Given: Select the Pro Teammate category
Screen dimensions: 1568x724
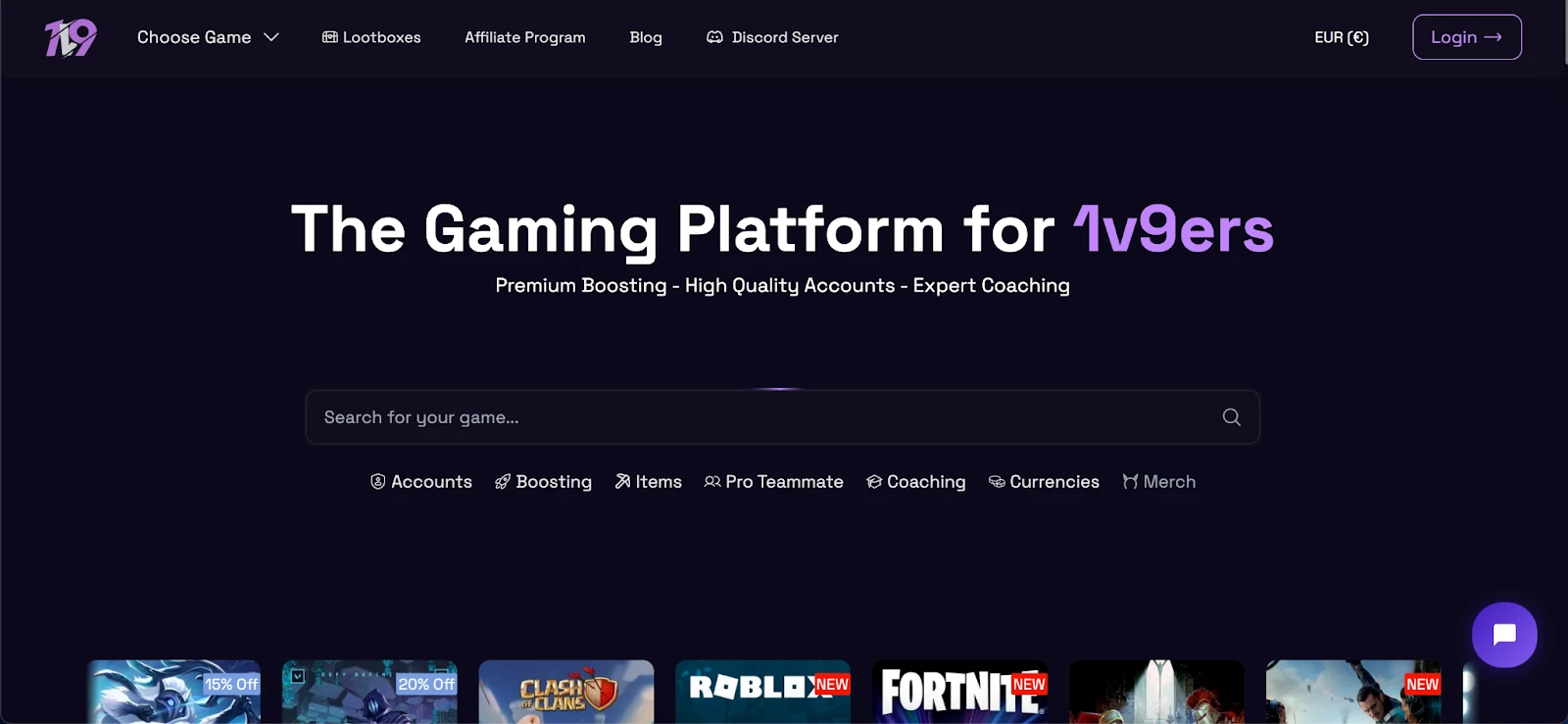Looking at the screenshot, I should 773,482.
